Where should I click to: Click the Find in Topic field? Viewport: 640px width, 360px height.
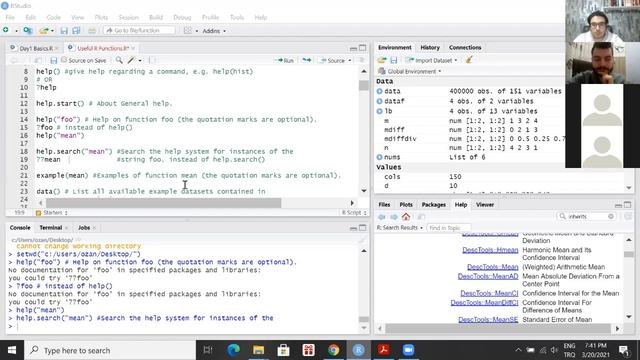[x=448, y=228]
